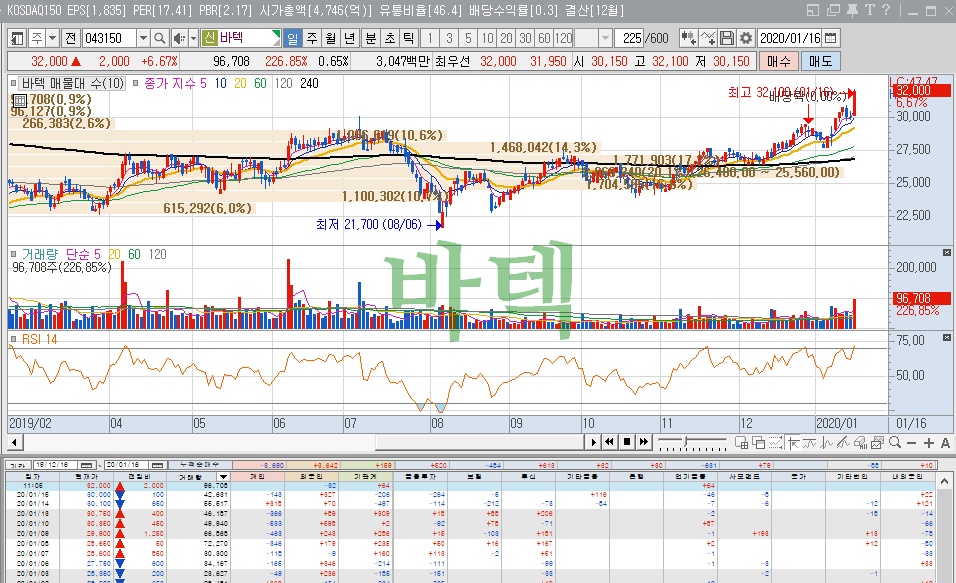Close the volume panel with its X icon
The width and height of the screenshot is (956, 583).
pos(947,252)
